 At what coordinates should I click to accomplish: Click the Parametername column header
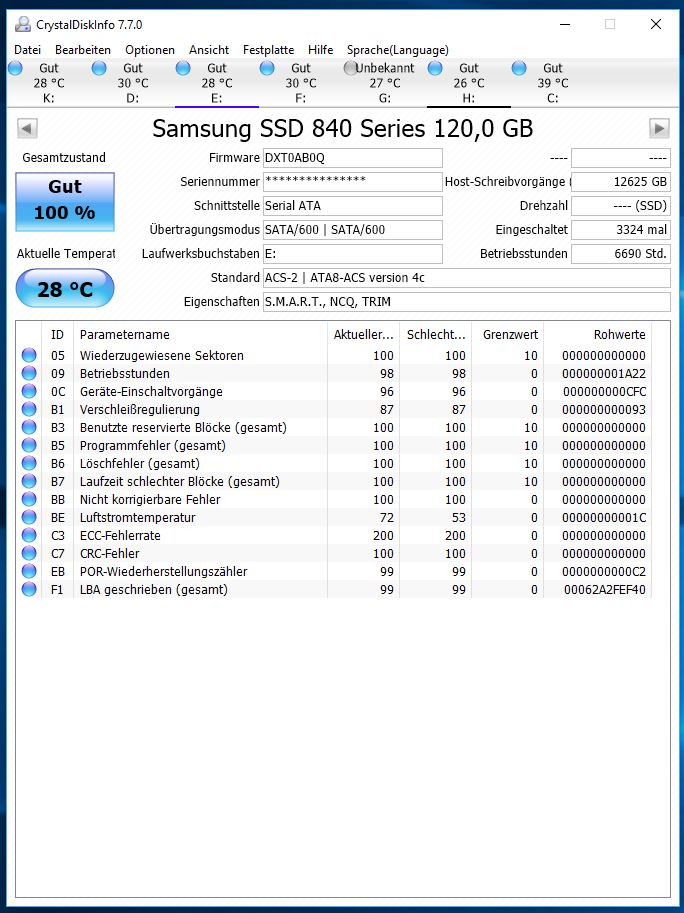click(x=200, y=335)
